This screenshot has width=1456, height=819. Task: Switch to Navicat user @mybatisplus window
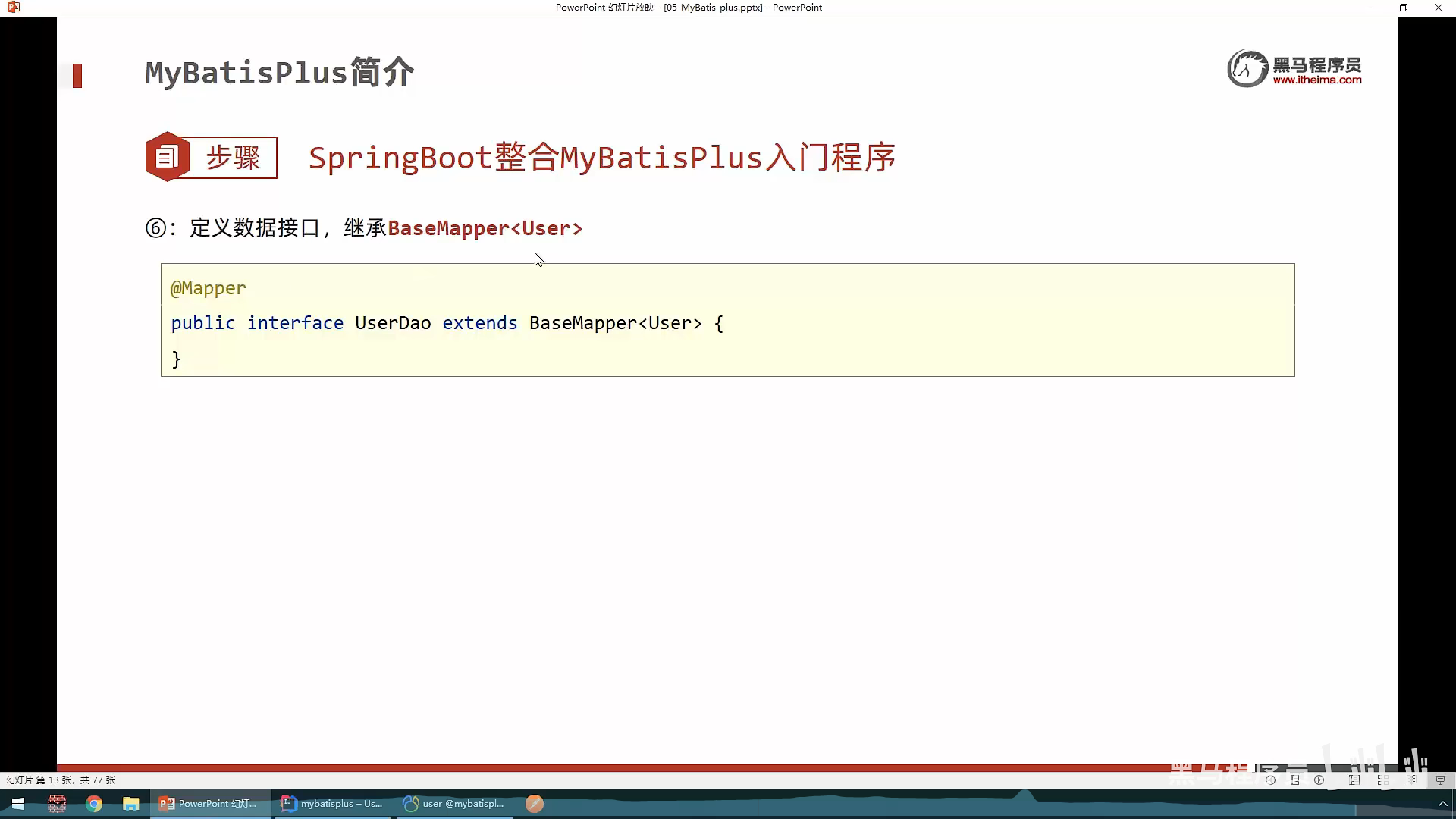tap(455, 804)
